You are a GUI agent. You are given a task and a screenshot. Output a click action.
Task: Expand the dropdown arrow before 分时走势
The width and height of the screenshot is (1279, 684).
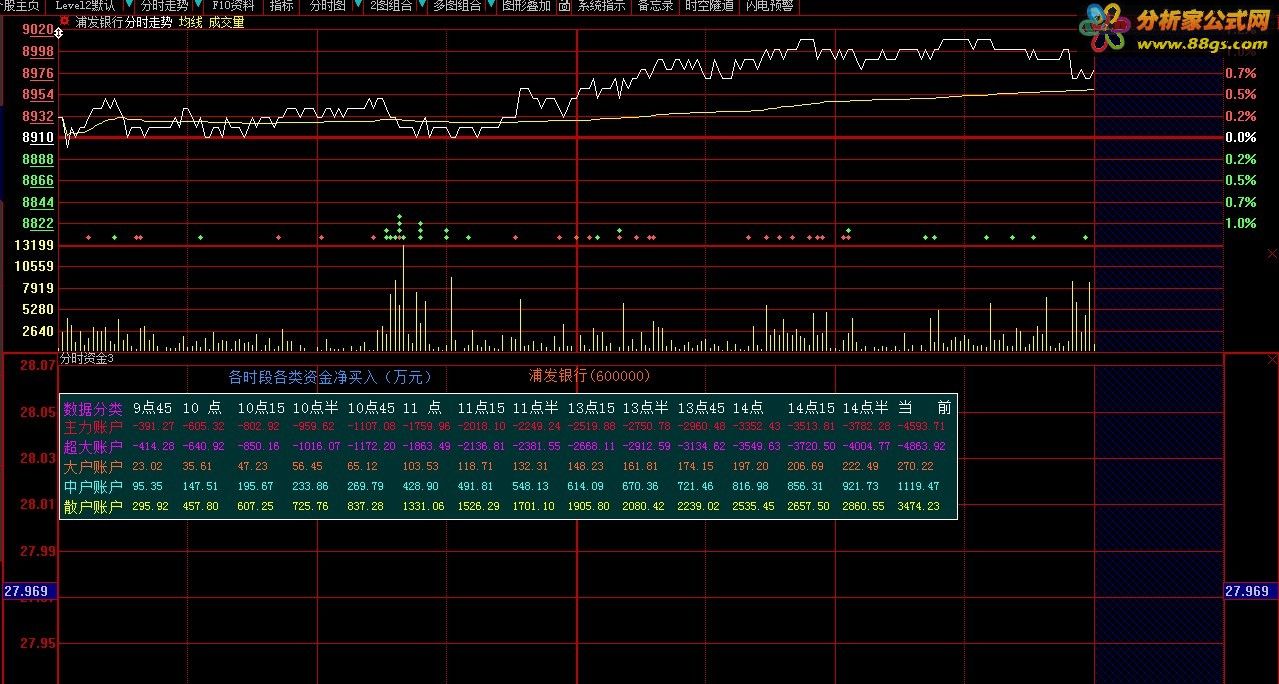131,5
